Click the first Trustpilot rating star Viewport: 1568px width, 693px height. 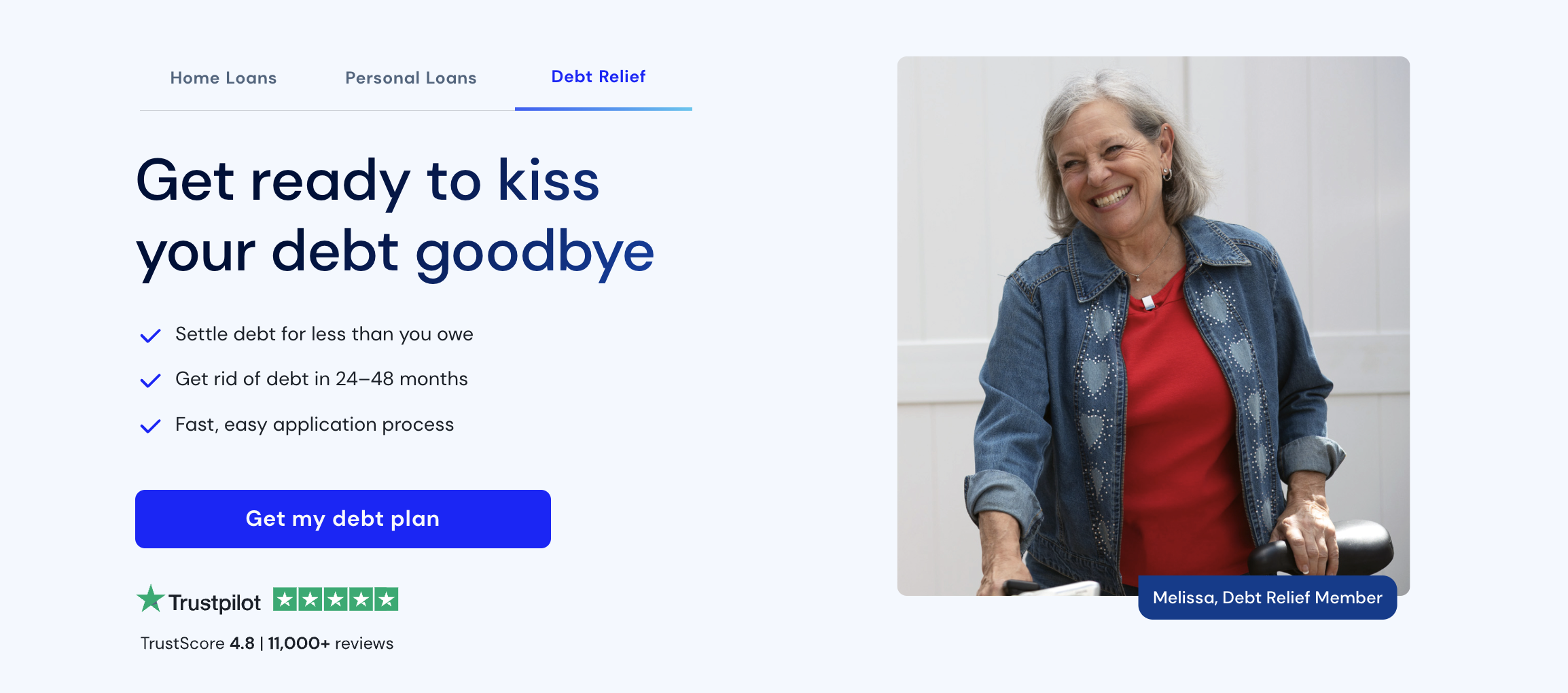click(x=285, y=599)
